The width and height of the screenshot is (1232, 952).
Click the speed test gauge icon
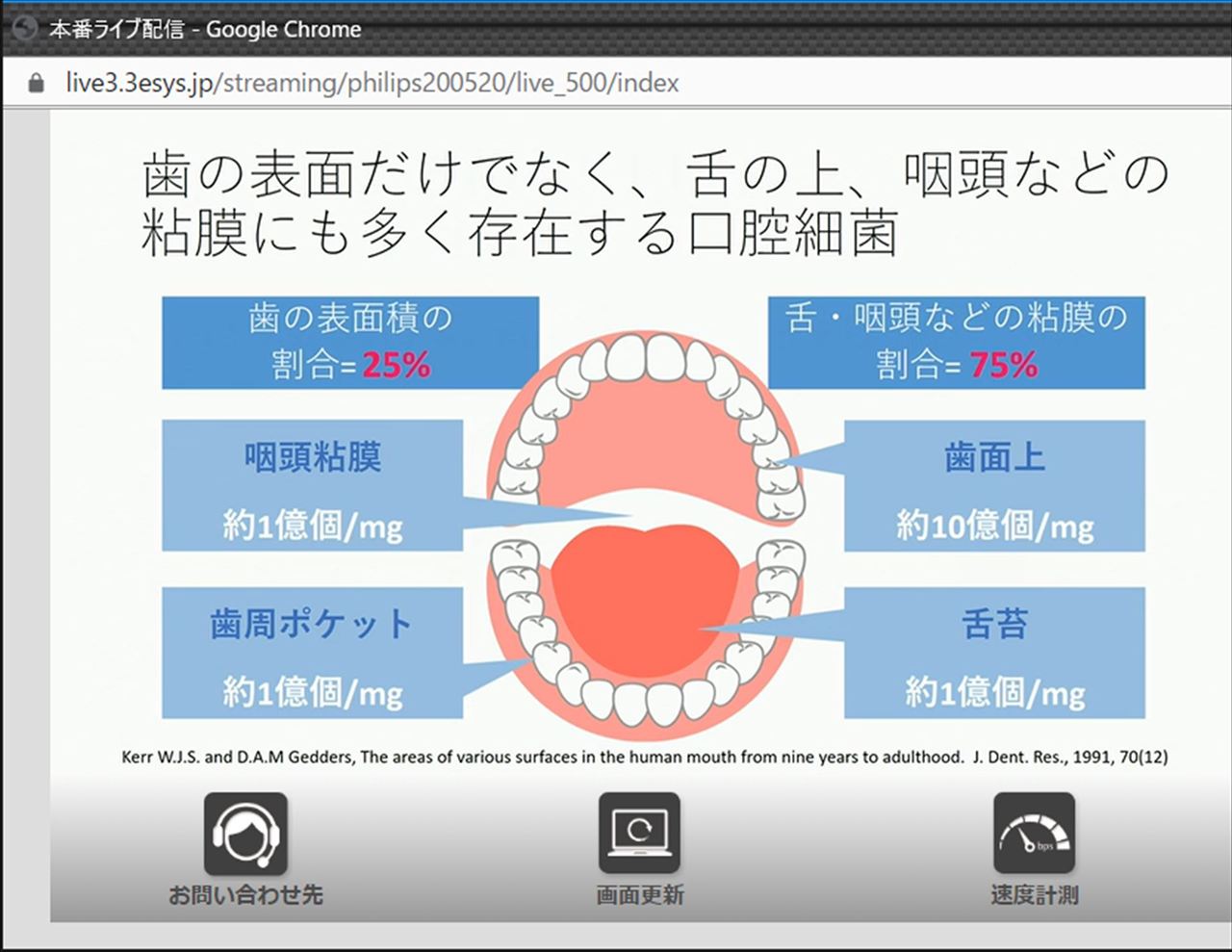tap(1034, 834)
